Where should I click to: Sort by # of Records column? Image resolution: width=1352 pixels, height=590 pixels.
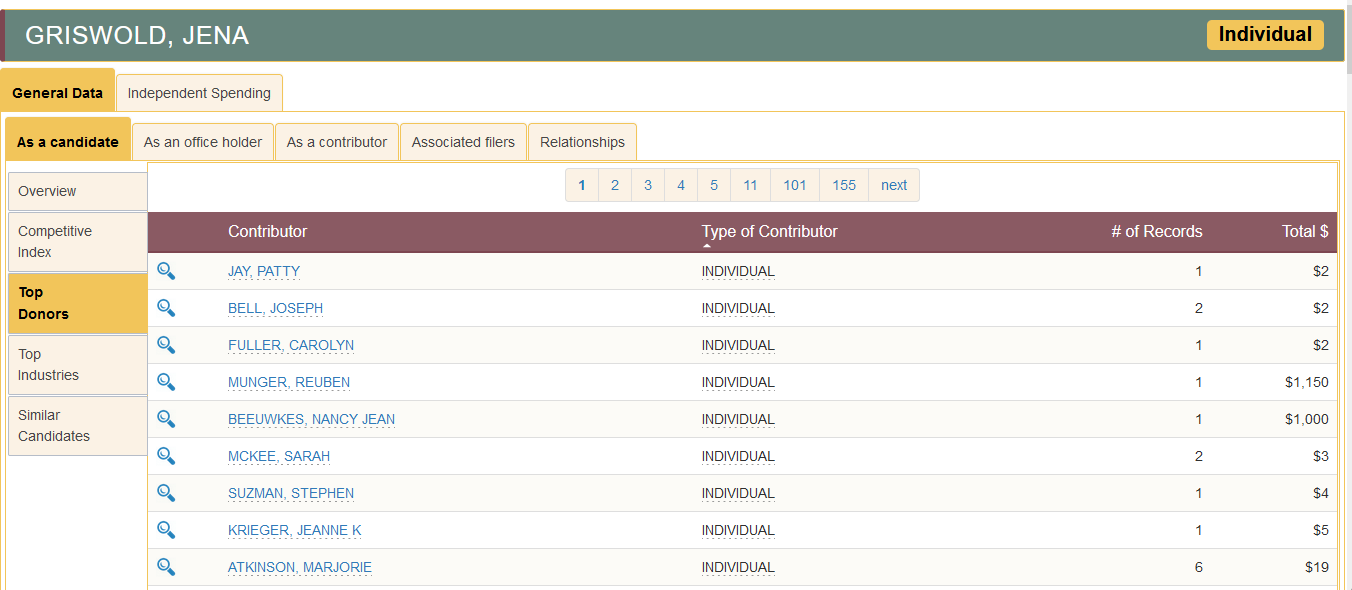pos(1157,231)
